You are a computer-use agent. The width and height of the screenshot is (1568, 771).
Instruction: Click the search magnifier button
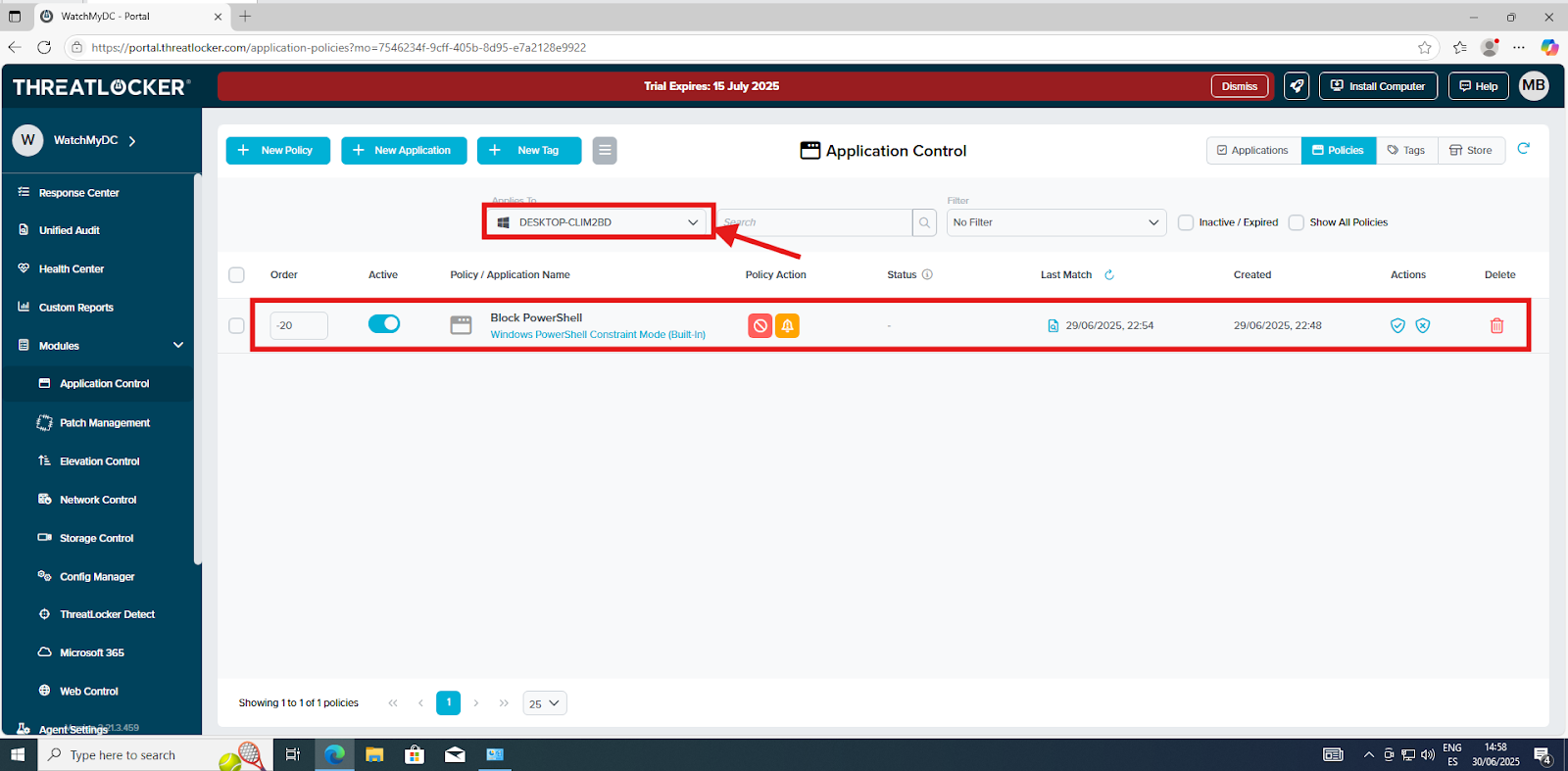tap(924, 222)
